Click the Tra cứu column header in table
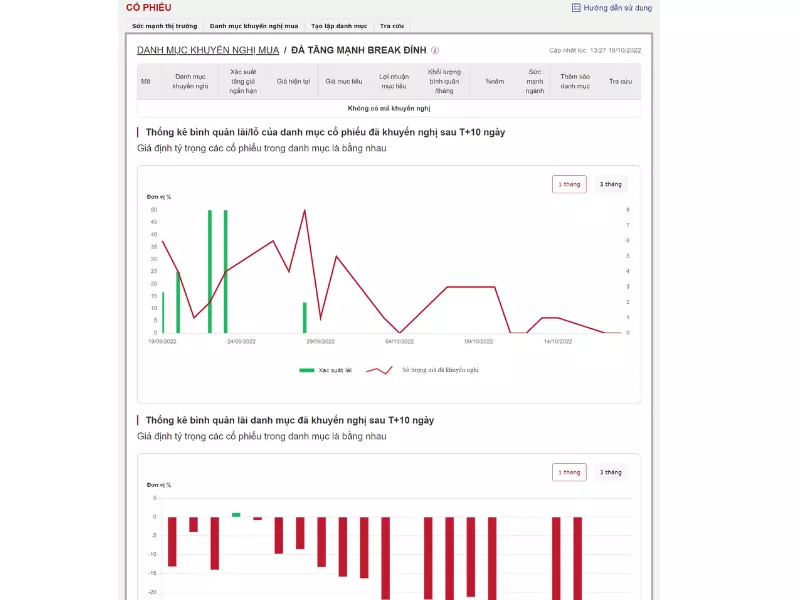Image resolution: width=800 pixels, height=600 pixels. (620, 81)
